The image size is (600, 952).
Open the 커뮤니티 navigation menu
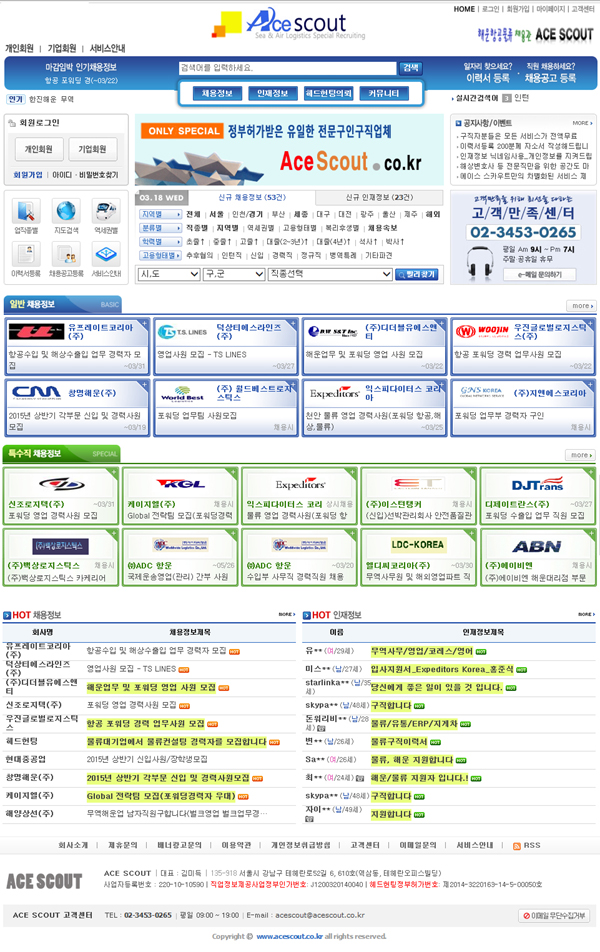coord(384,93)
